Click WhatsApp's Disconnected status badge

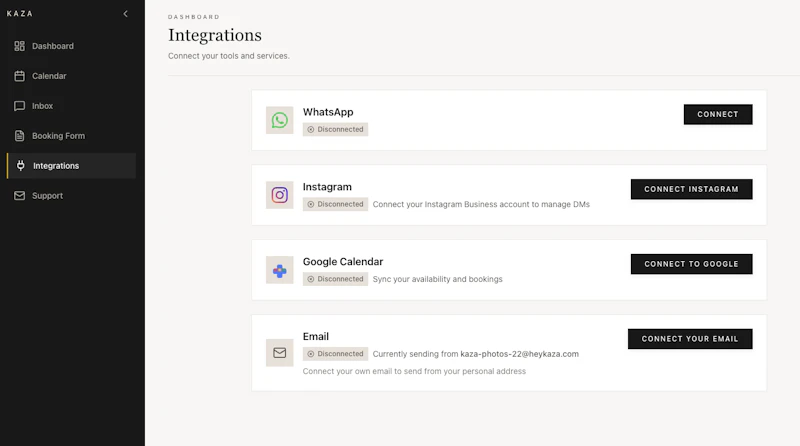[x=335, y=129]
